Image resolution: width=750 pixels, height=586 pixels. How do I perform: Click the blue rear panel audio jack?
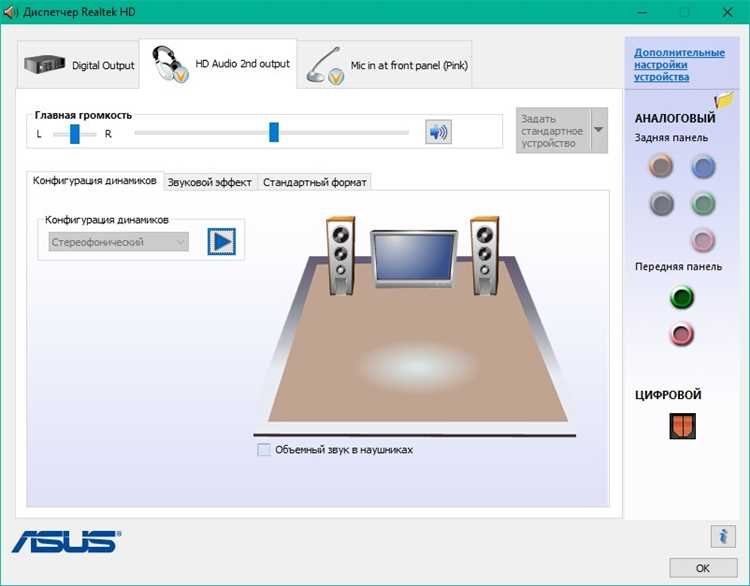(x=704, y=166)
